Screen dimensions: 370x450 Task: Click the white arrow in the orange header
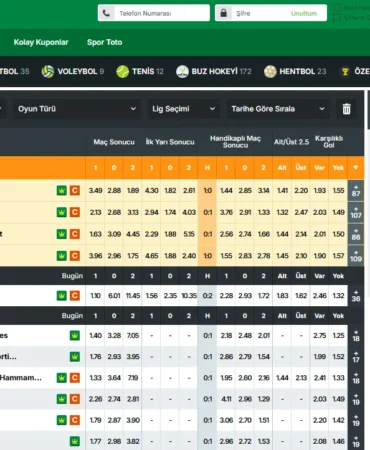tap(356, 167)
